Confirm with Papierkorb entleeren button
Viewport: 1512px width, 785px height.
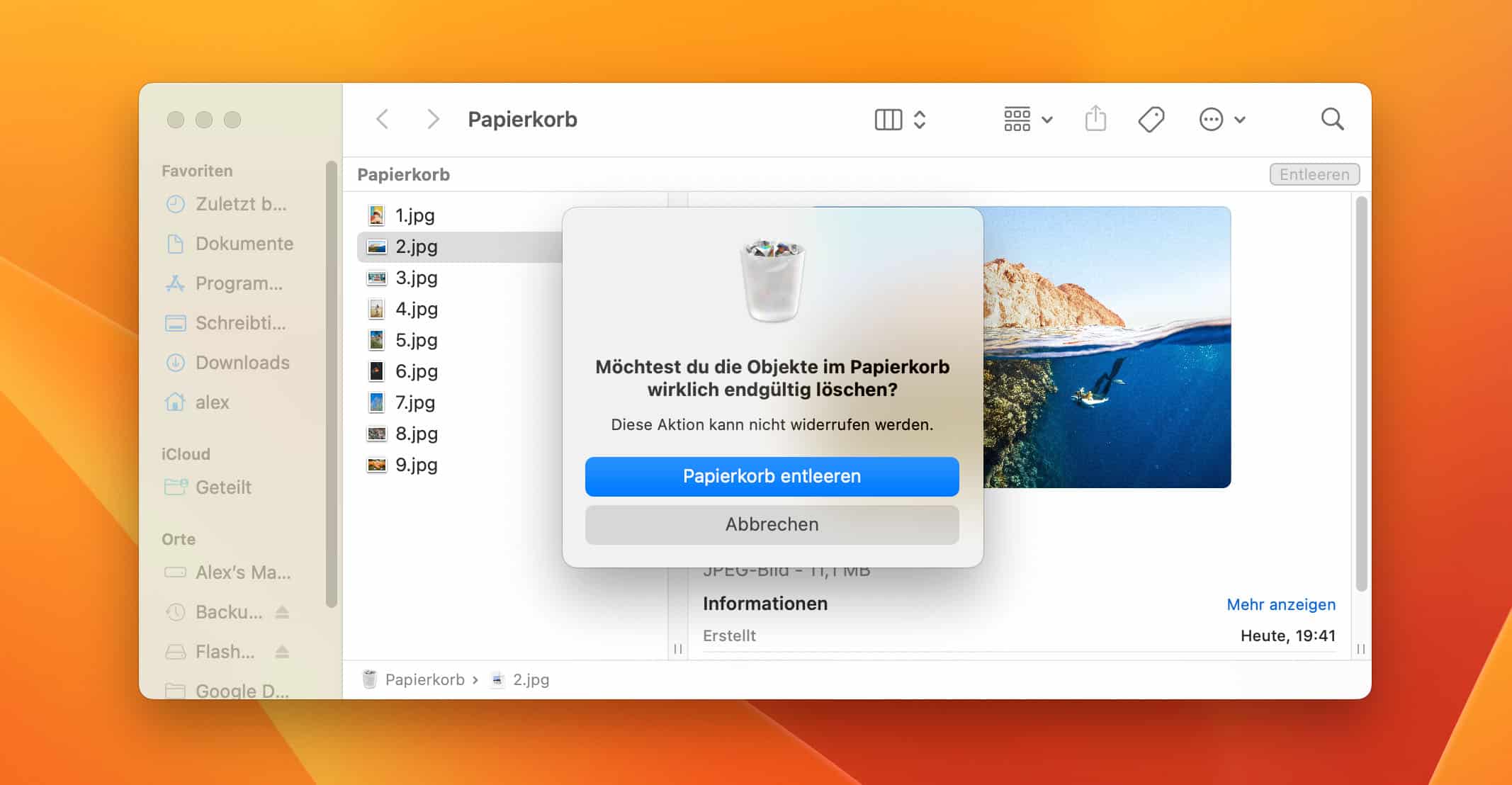(772, 476)
